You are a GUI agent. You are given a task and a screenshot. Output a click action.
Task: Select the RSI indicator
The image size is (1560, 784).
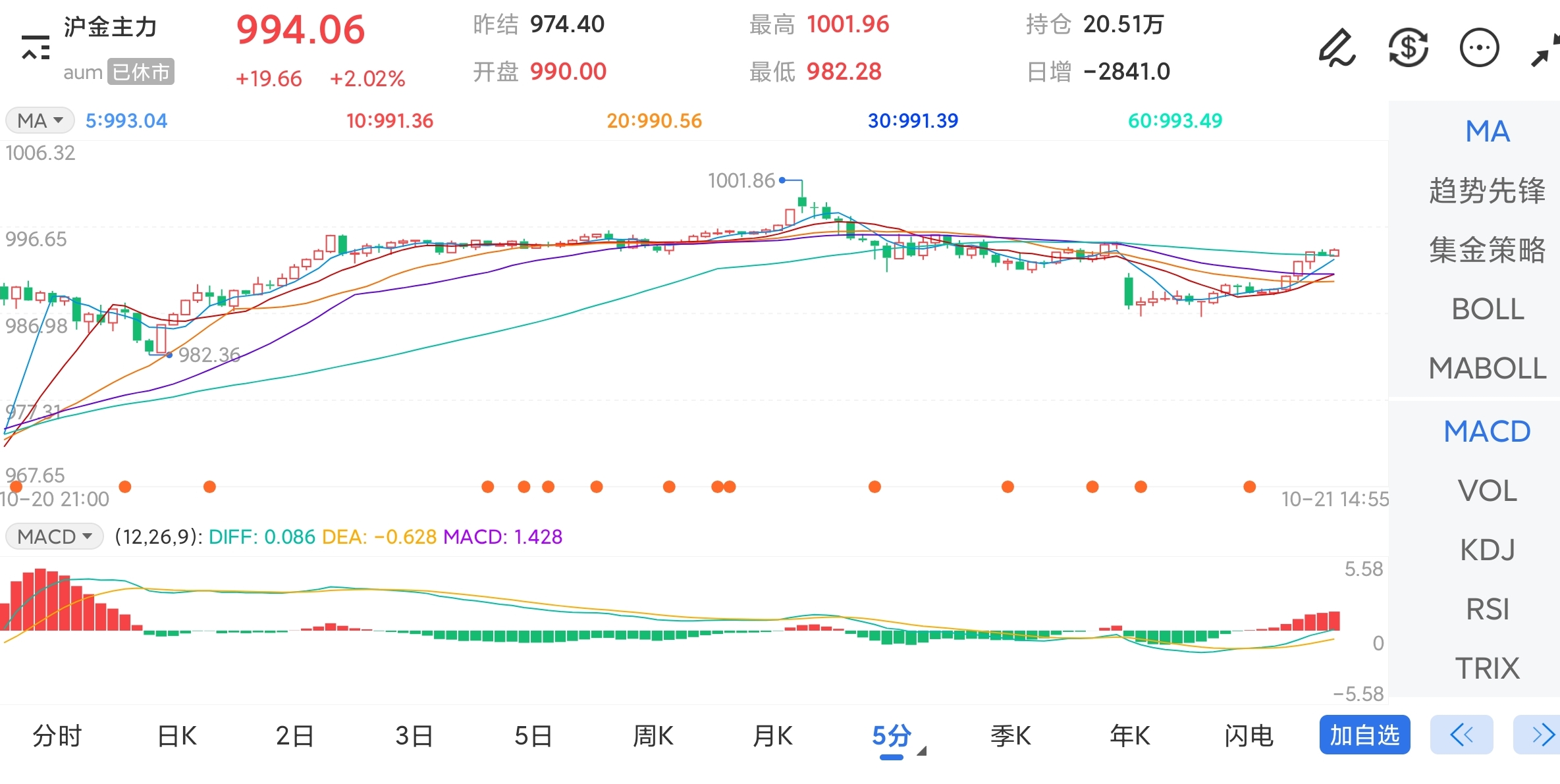[1488, 609]
